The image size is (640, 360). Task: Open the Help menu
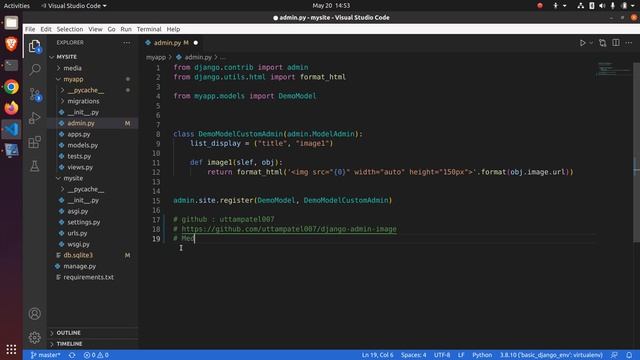(x=173, y=29)
